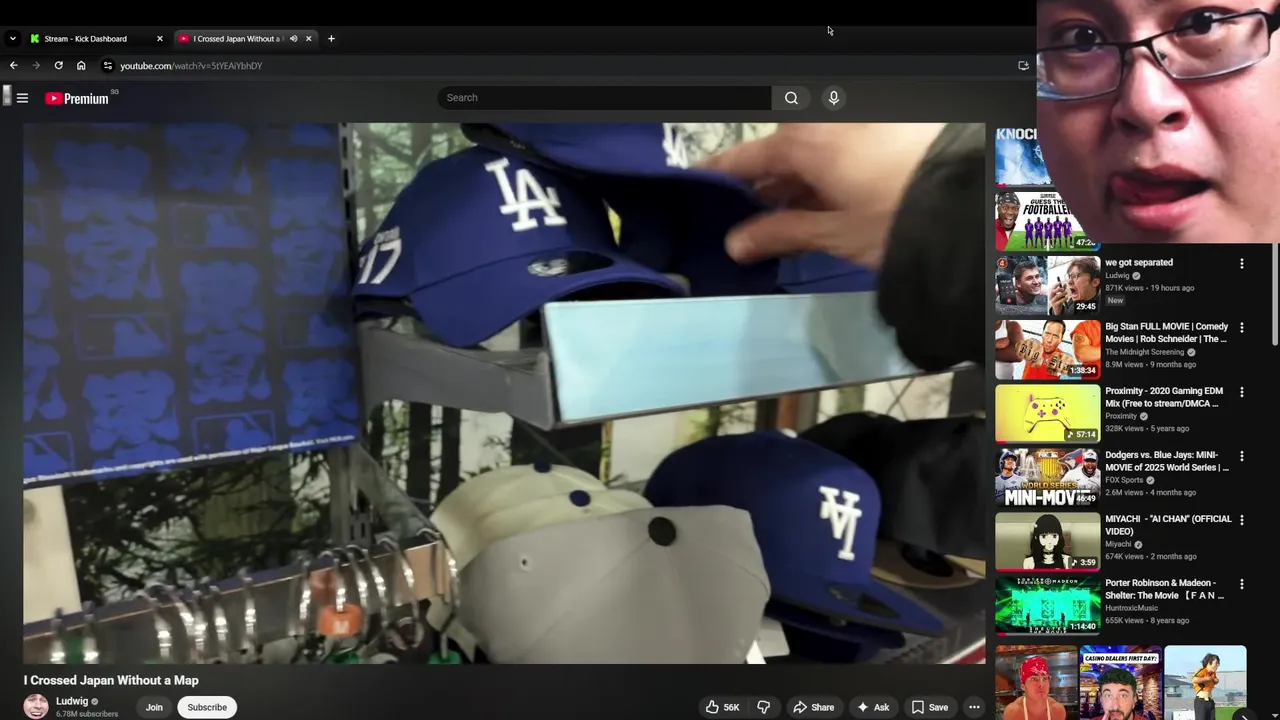This screenshot has width=1280, height=720.
Task: Open kebab menu for MIYACHI AI CHAN
Action: tap(1242, 520)
